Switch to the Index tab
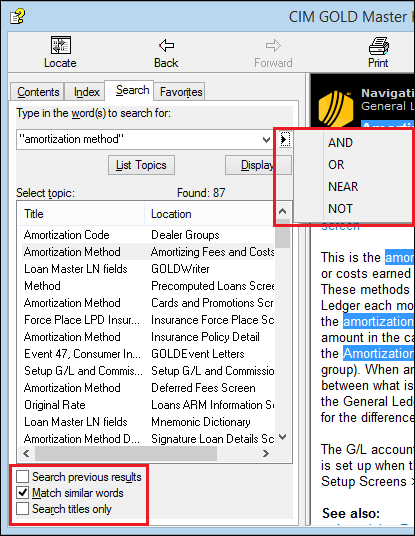 (x=86, y=92)
